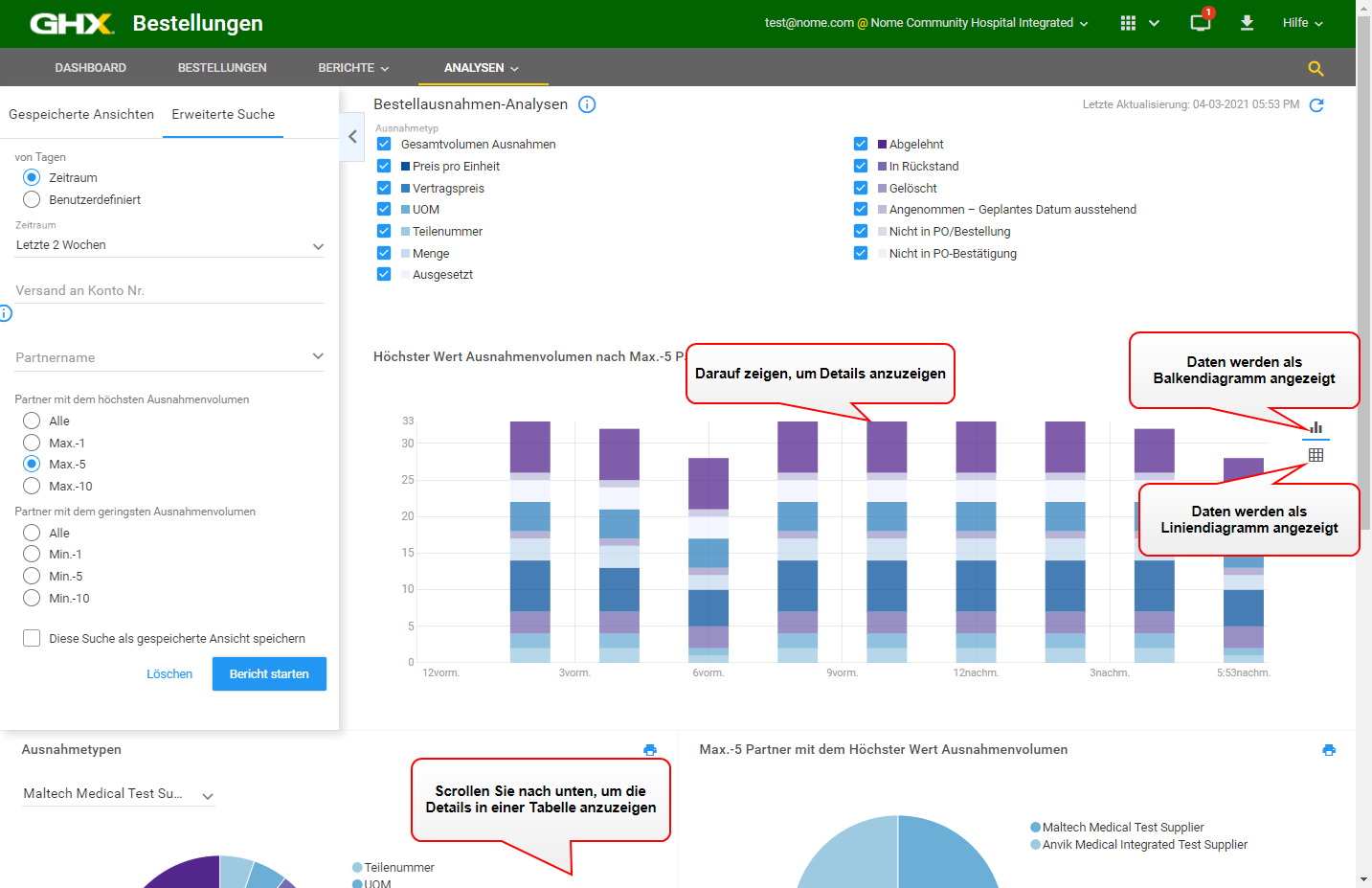Click the Abgelehnt purple color swatch

click(883, 145)
